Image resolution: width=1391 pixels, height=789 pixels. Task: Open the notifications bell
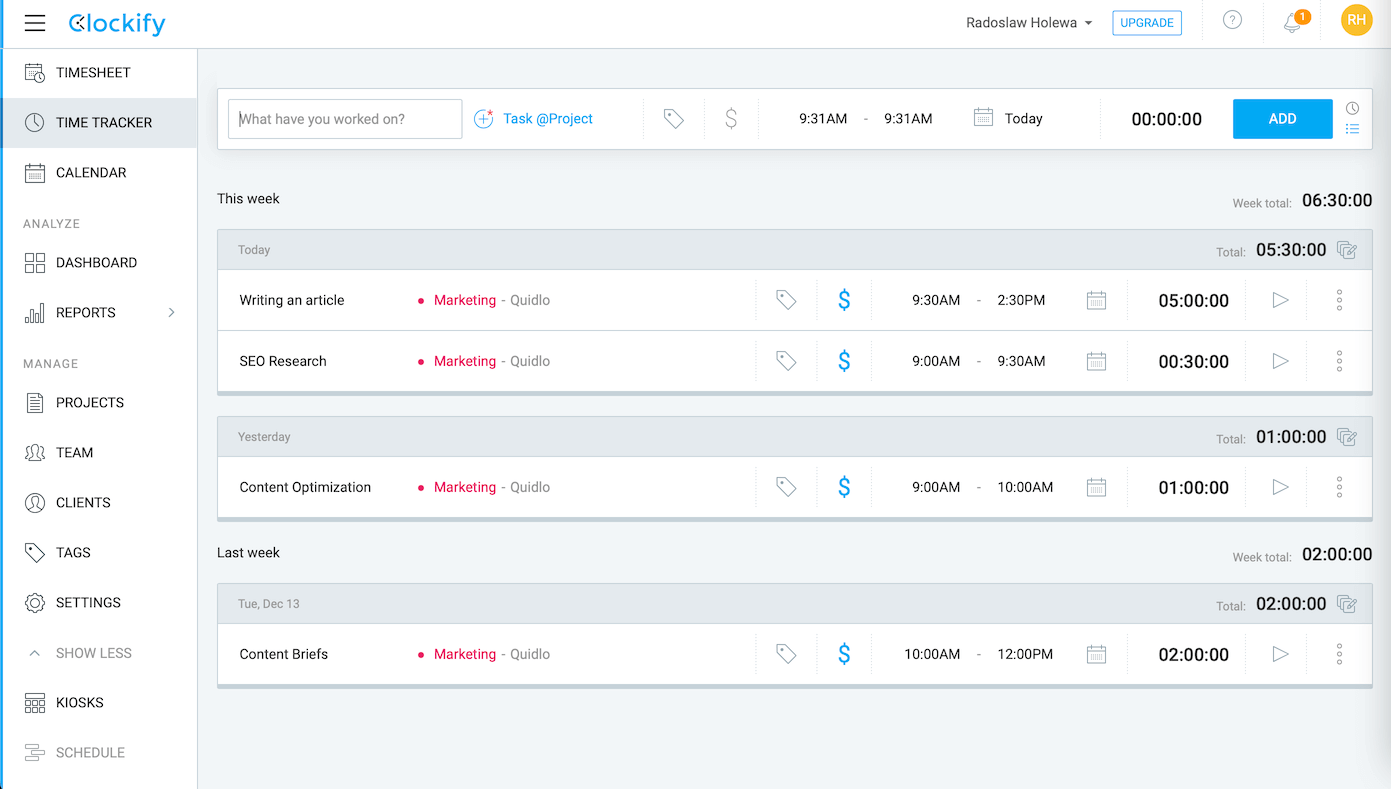click(1290, 20)
